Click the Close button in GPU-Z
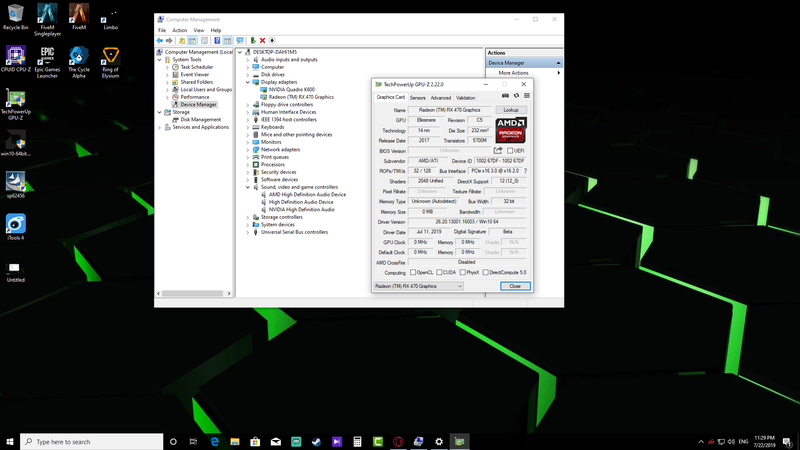The height and width of the screenshot is (450, 800). pos(514,286)
